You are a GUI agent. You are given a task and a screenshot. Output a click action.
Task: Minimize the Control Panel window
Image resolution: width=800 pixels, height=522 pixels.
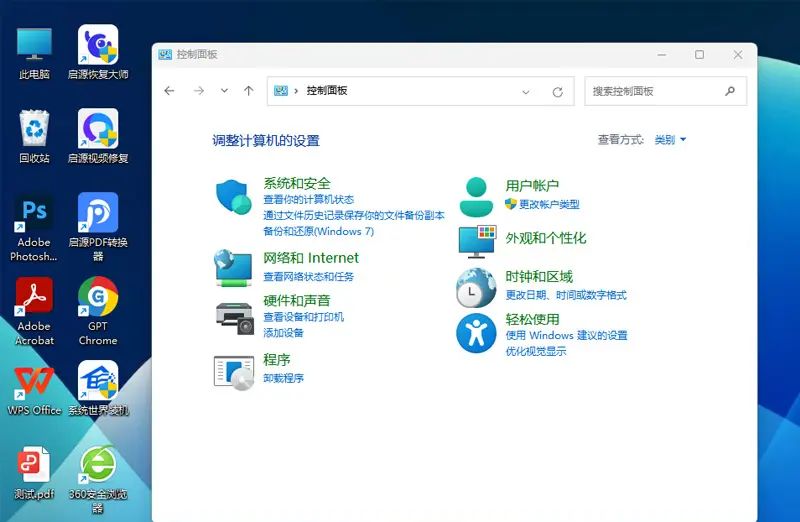pyautogui.click(x=662, y=55)
